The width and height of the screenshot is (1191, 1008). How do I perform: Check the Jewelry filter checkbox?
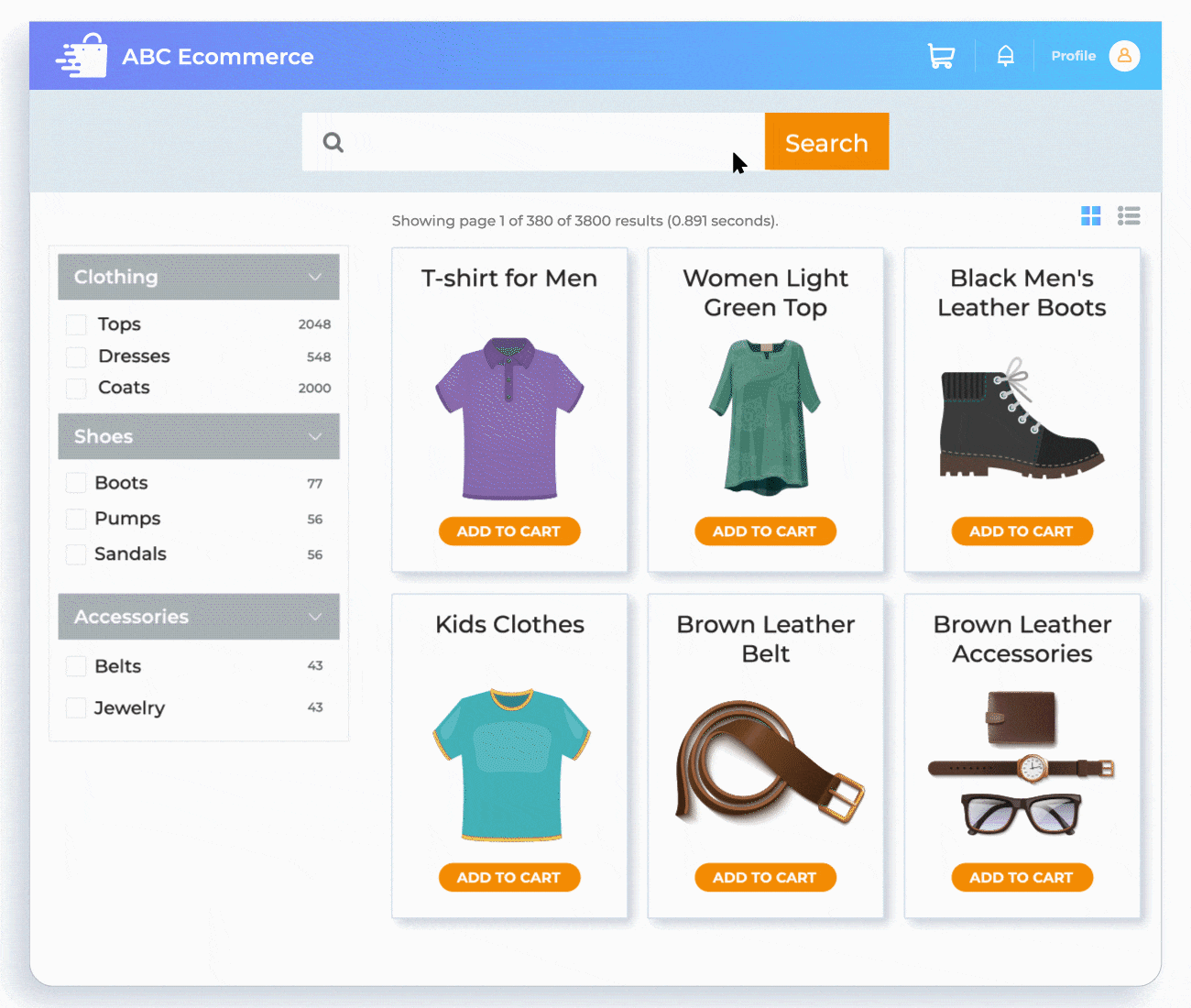(76, 707)
